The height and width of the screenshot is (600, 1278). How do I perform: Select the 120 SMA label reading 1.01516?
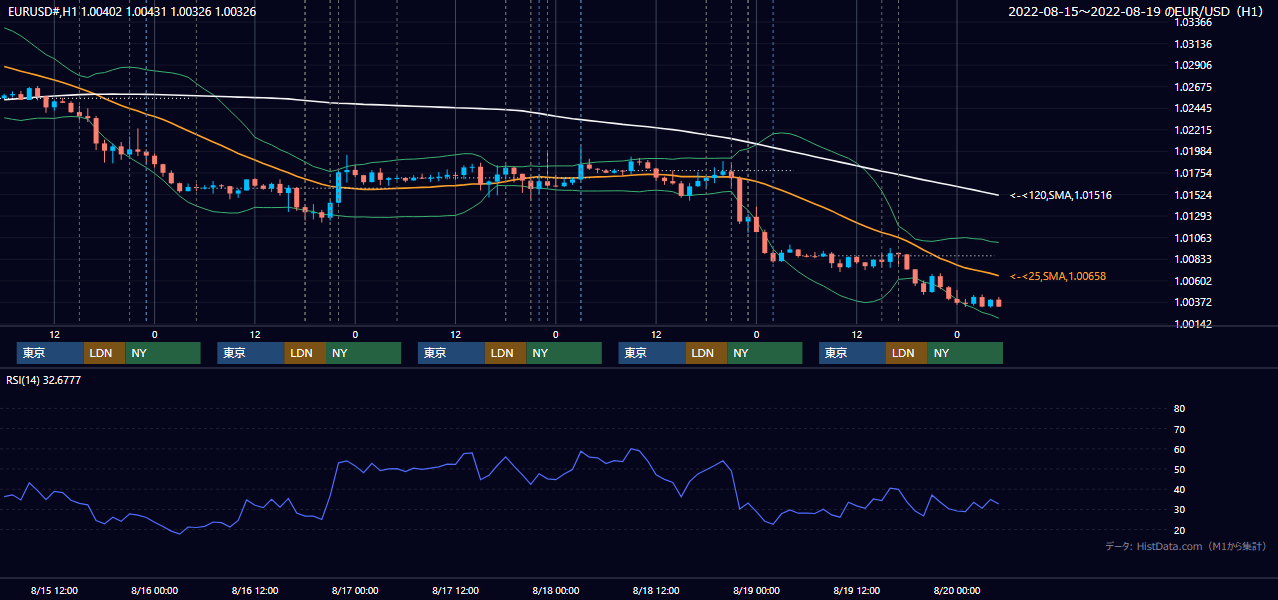click(x=1061, y=195)
